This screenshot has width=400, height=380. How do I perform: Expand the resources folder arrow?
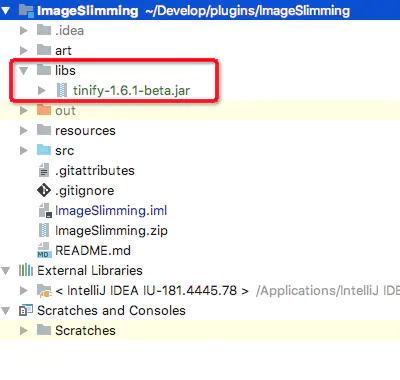pos(24,130)
